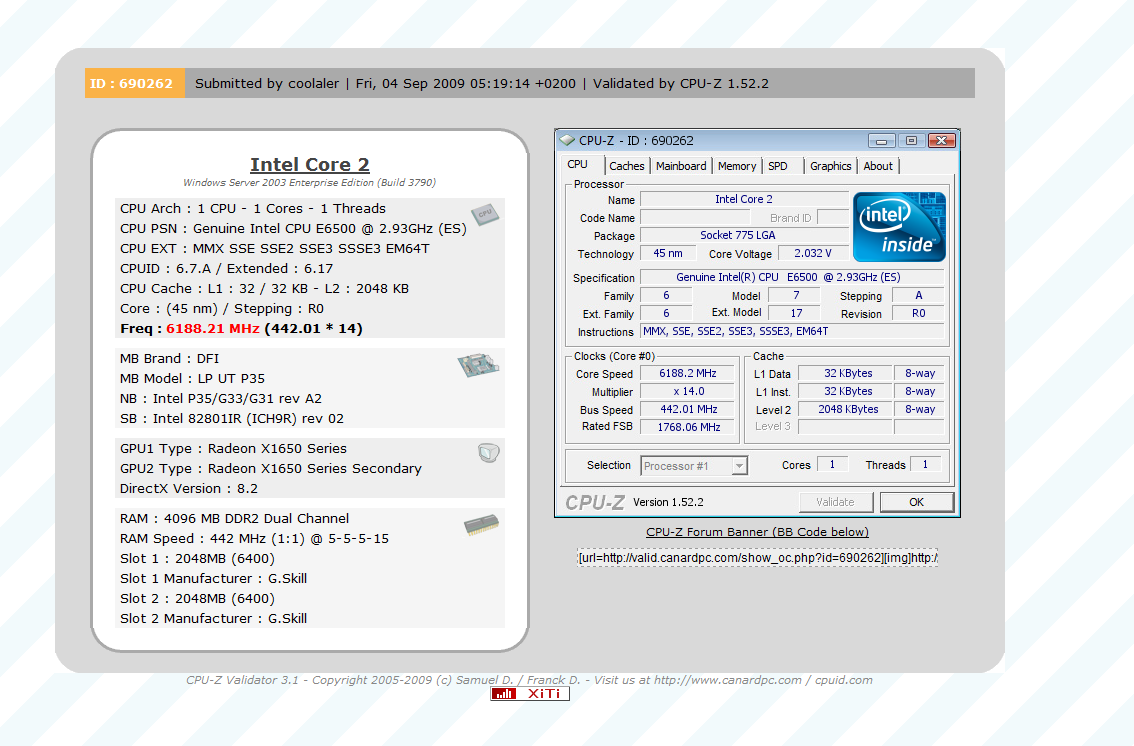Expand the Processor #1 selection dropdown
This screenshot has width=1134, height=746.
(x=739, y=466)
